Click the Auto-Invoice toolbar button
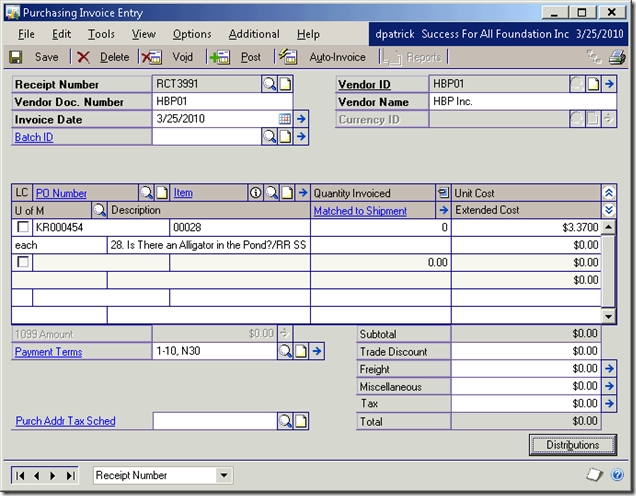636x496 pixels. pyautogui.click(x=322, y=57)
